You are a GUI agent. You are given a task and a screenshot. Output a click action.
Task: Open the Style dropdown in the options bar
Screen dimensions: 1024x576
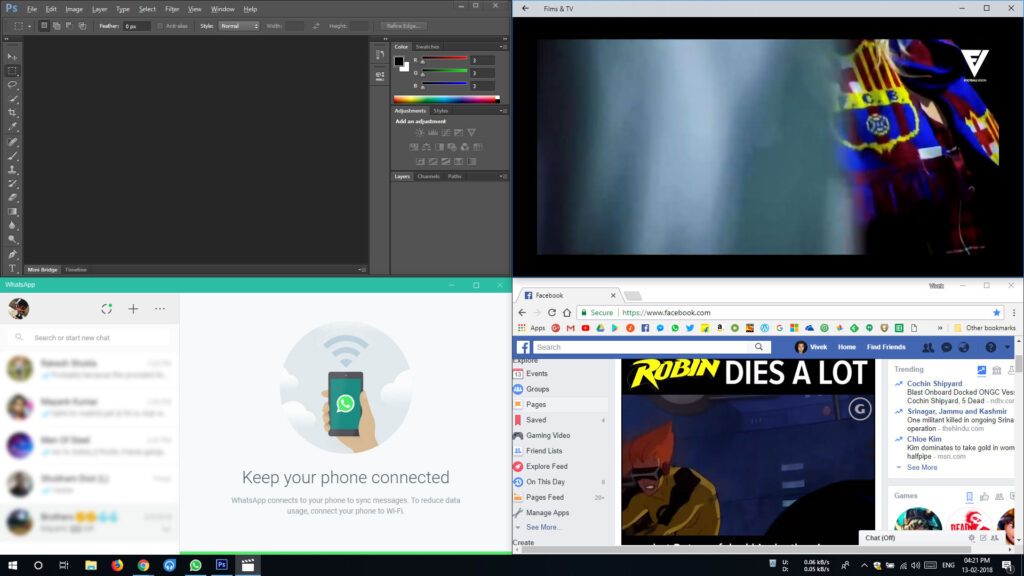pos(237,26)
